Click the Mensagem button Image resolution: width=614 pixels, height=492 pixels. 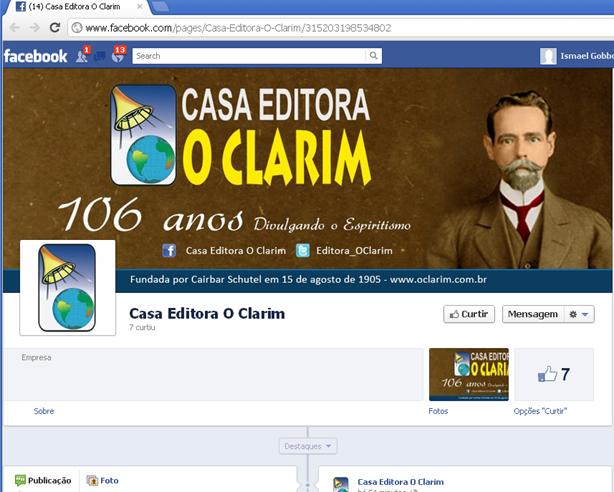tap(533, 314)
